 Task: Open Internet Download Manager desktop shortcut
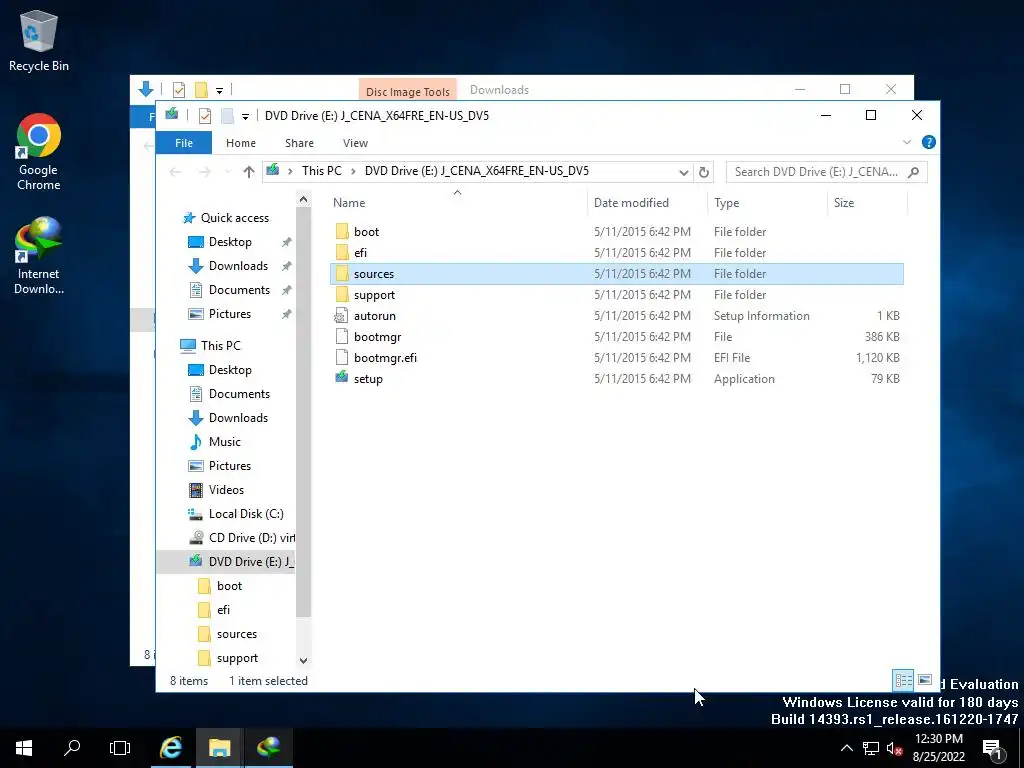pyautogui.click(x=39, y=256)
